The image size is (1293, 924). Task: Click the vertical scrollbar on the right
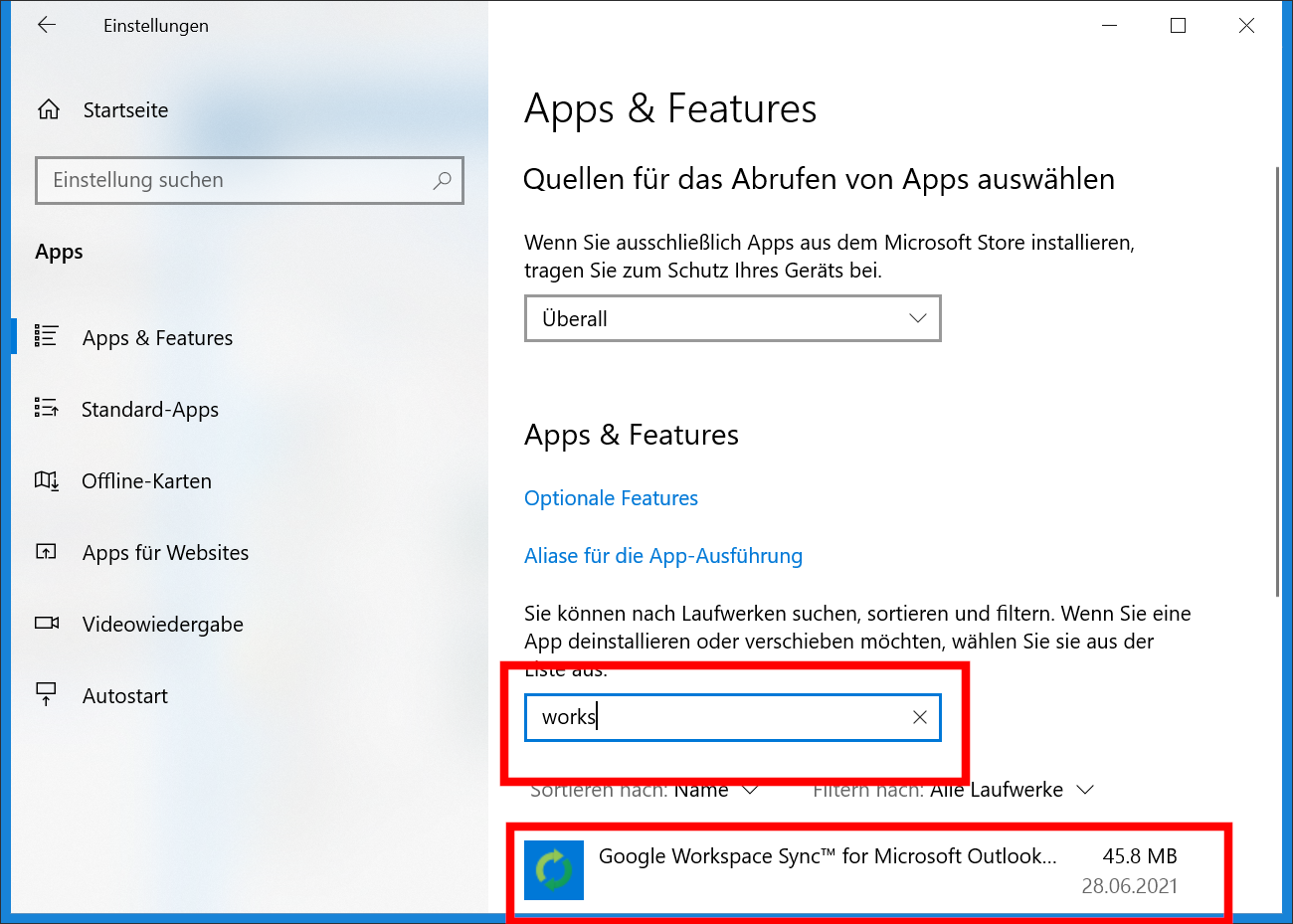(x=1278, y=378)
